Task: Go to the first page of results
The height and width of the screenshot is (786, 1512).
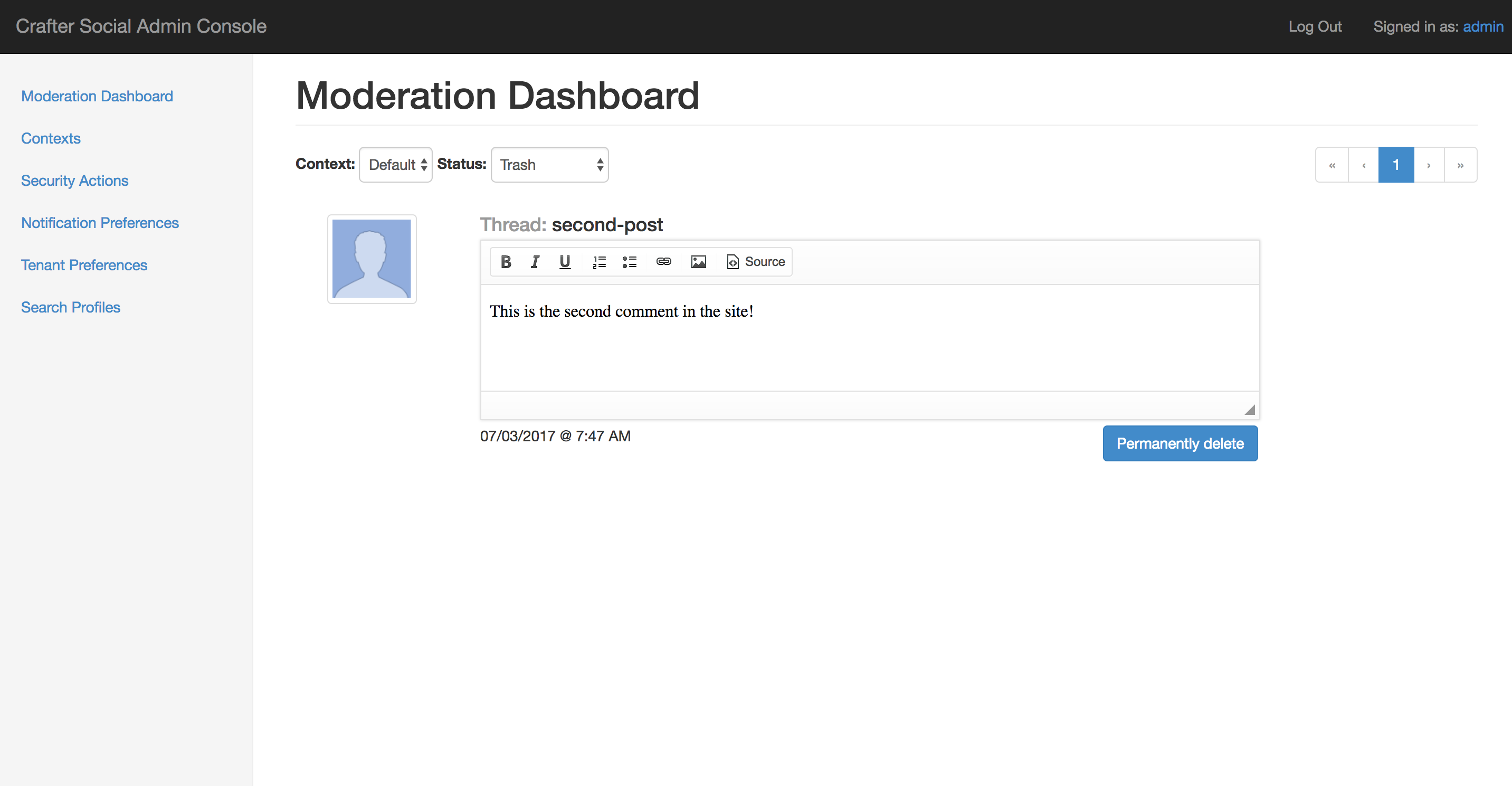Action: 1333,165
